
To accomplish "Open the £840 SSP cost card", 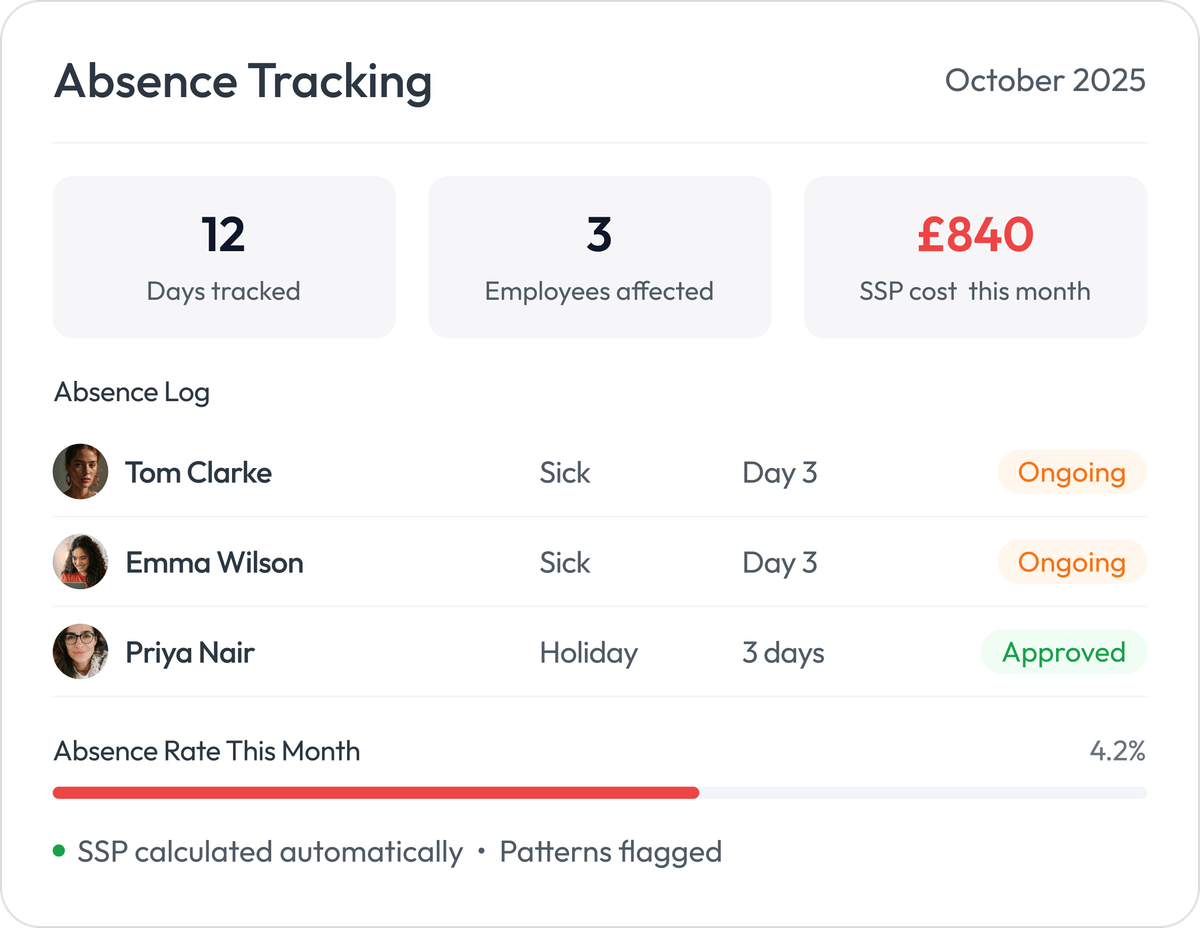I will (x=975, y=256).
